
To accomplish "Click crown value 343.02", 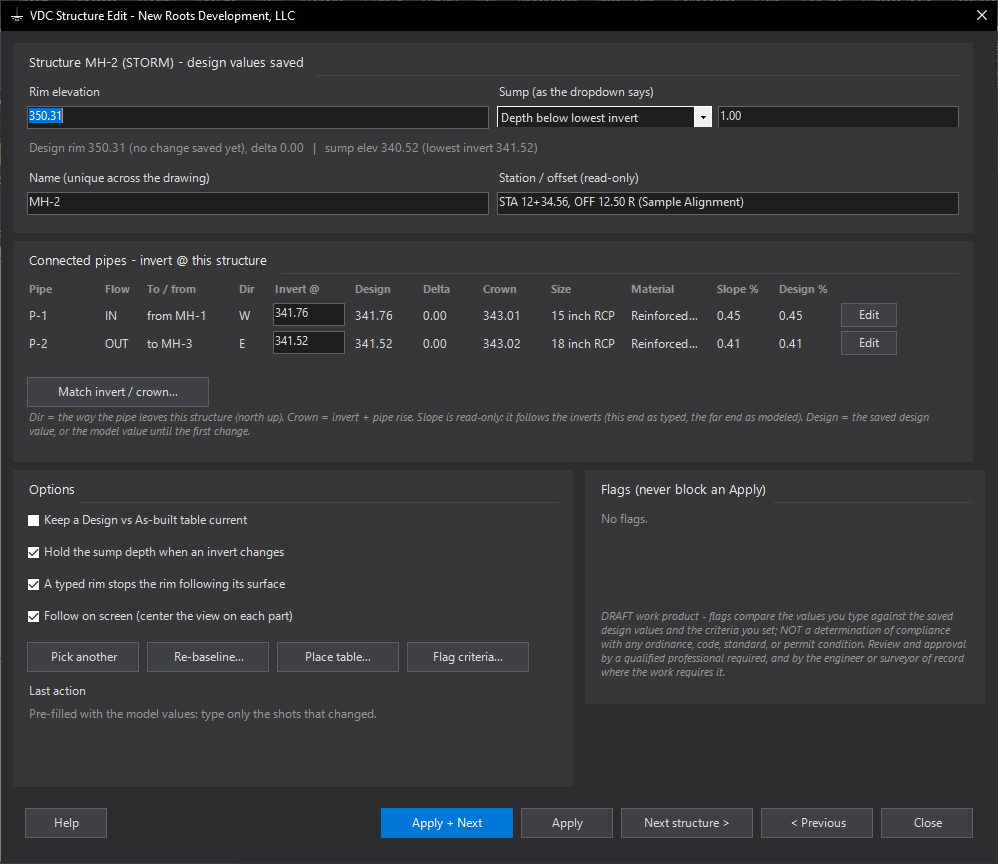I will click(x=502, y=344).
